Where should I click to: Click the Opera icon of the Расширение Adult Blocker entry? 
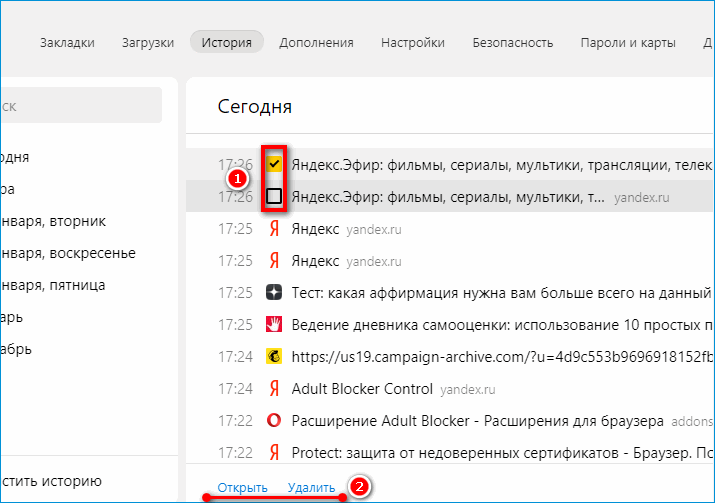[274, 420]
